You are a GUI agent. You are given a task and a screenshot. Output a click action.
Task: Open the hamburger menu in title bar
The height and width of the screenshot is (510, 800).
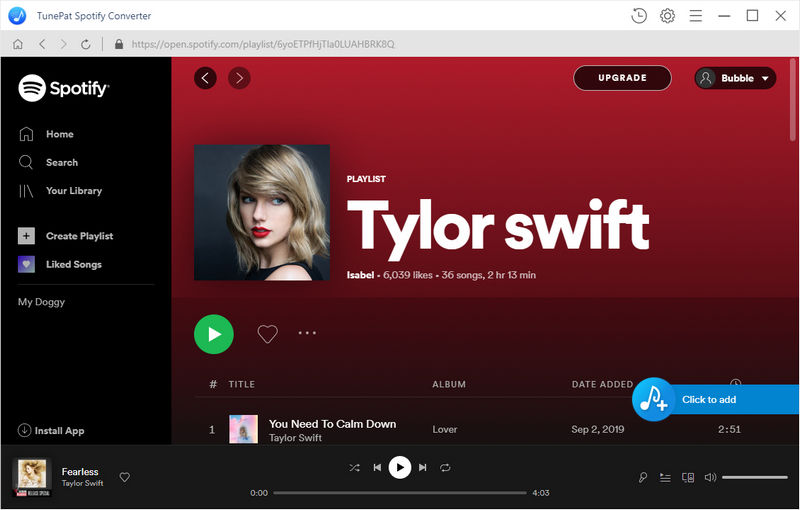tap(696, 16)
